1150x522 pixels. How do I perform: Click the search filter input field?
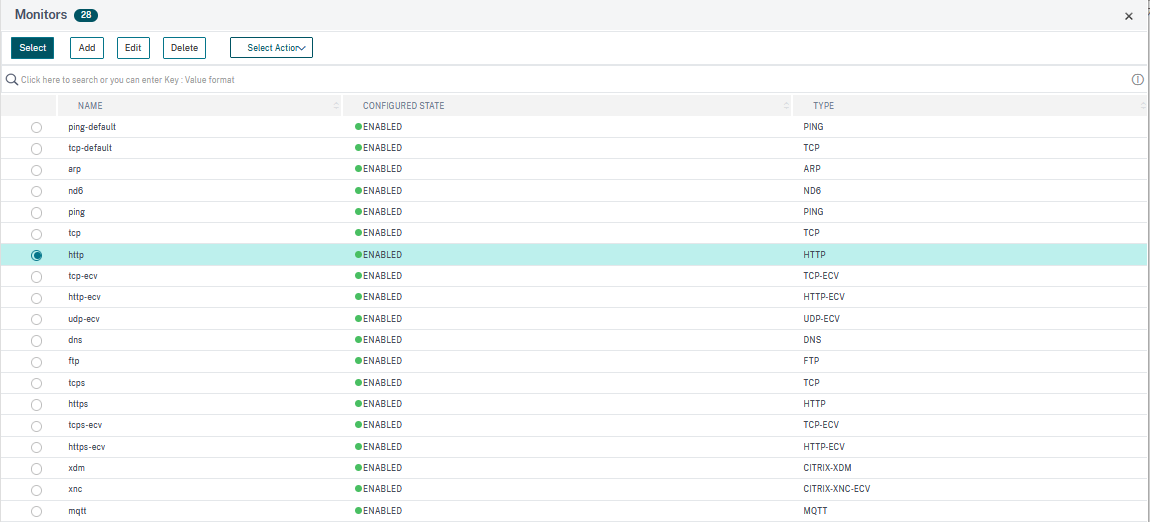click(500, 79)
